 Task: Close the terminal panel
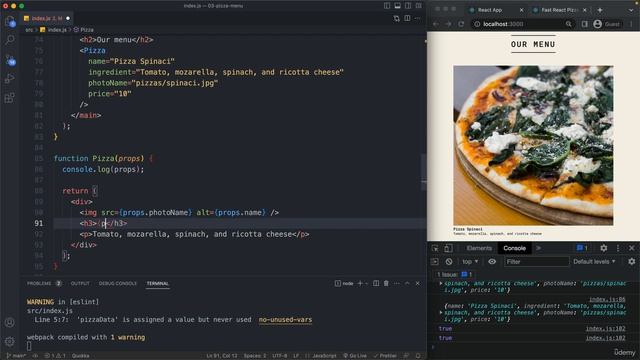coord(417,283)
